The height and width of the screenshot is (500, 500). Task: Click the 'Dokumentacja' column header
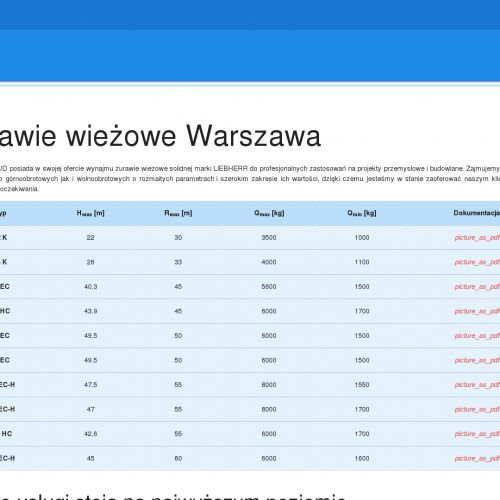[x=477, y=213]
